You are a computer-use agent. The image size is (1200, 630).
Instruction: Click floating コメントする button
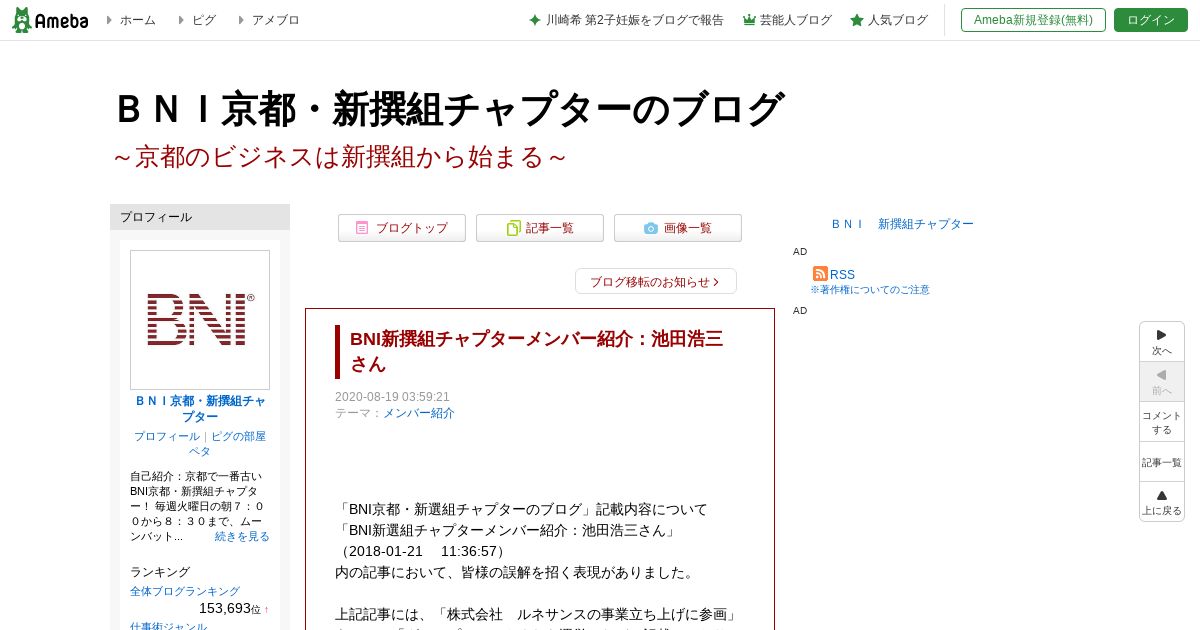click(1162, 422)
